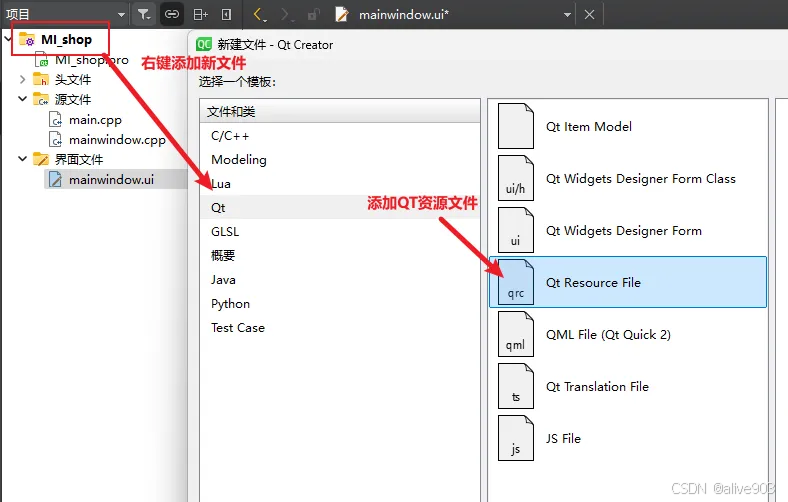The height and width of the screenshot is (502, 788).
Task: Expand the 头文件 folder
Action: click(22, 79)
